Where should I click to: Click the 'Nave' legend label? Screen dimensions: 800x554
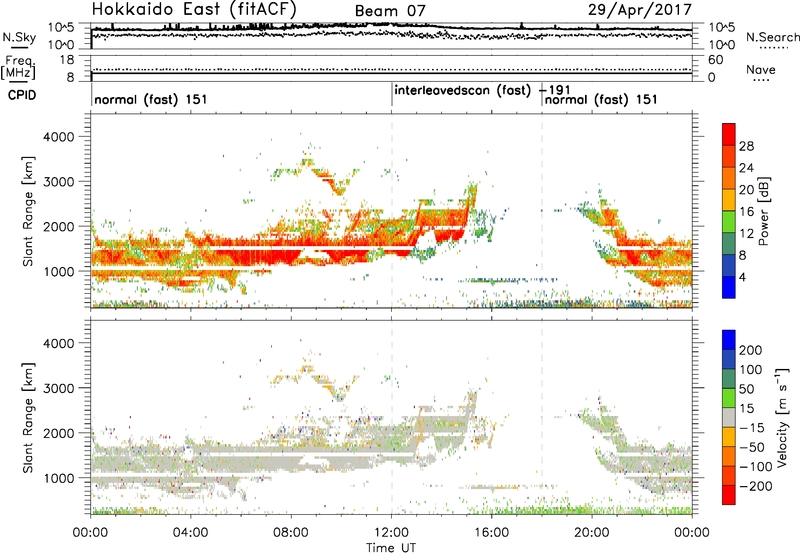tap(760, 69)
